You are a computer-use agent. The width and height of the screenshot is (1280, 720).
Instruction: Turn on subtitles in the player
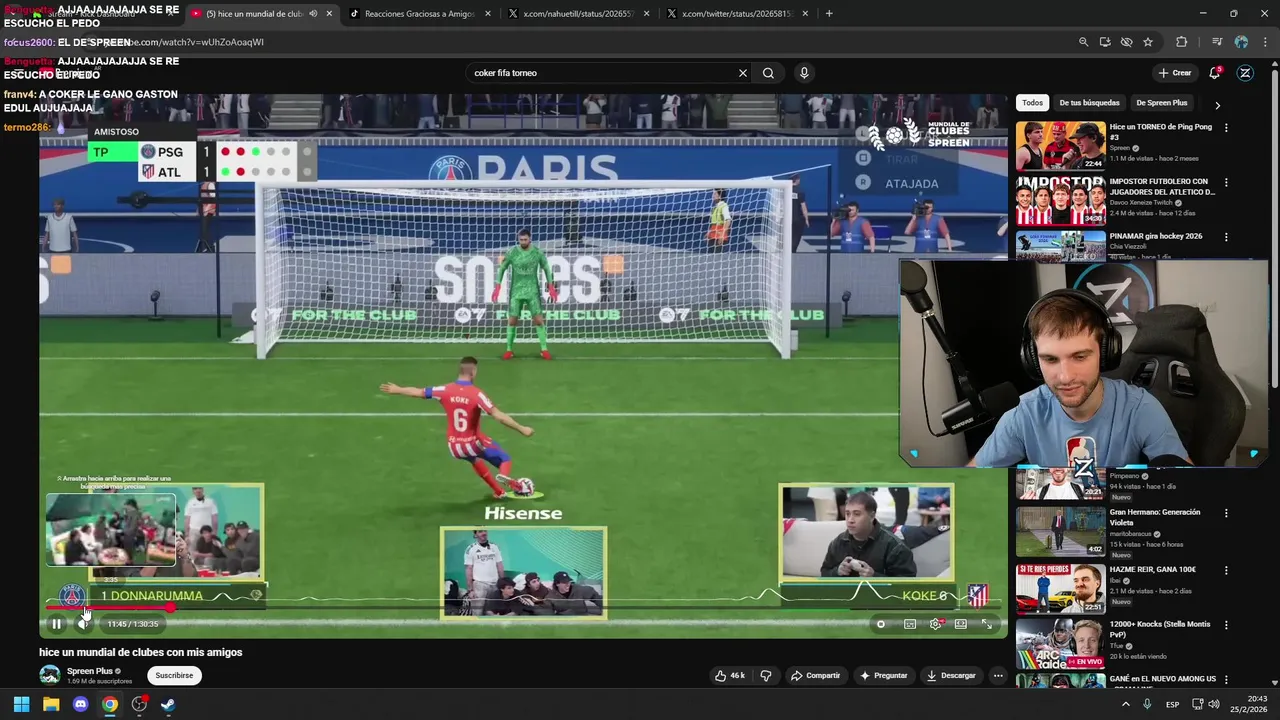tap(910, 624)
